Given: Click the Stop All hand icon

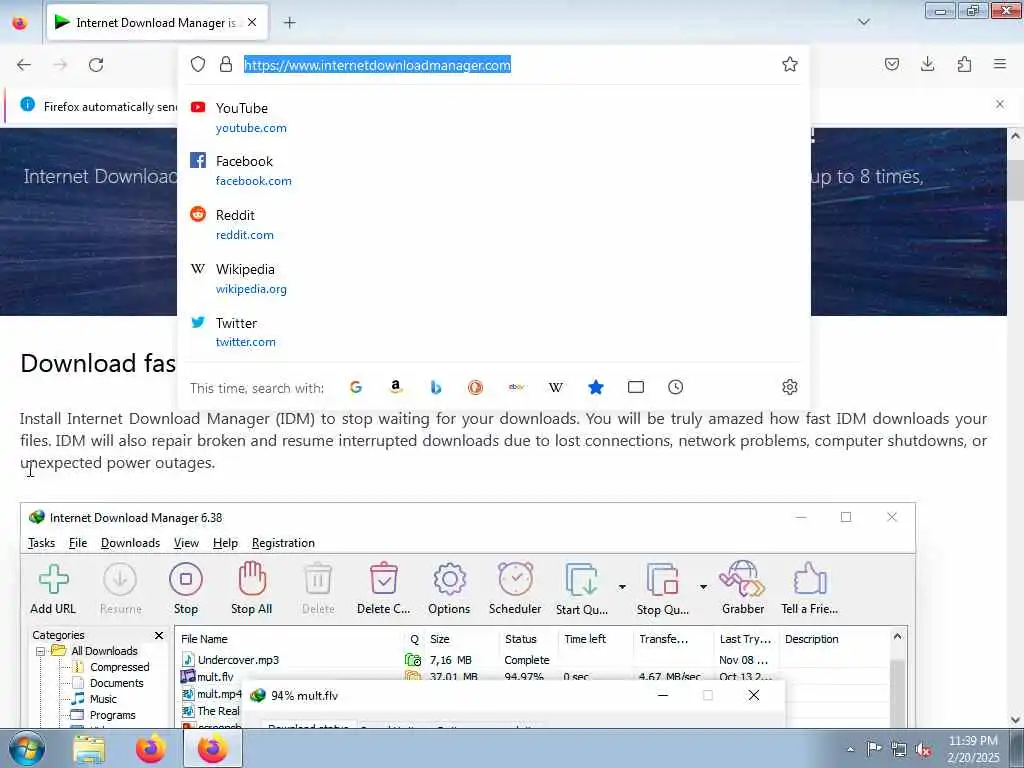Looking at the screenshot, I should tap(251, 579).
